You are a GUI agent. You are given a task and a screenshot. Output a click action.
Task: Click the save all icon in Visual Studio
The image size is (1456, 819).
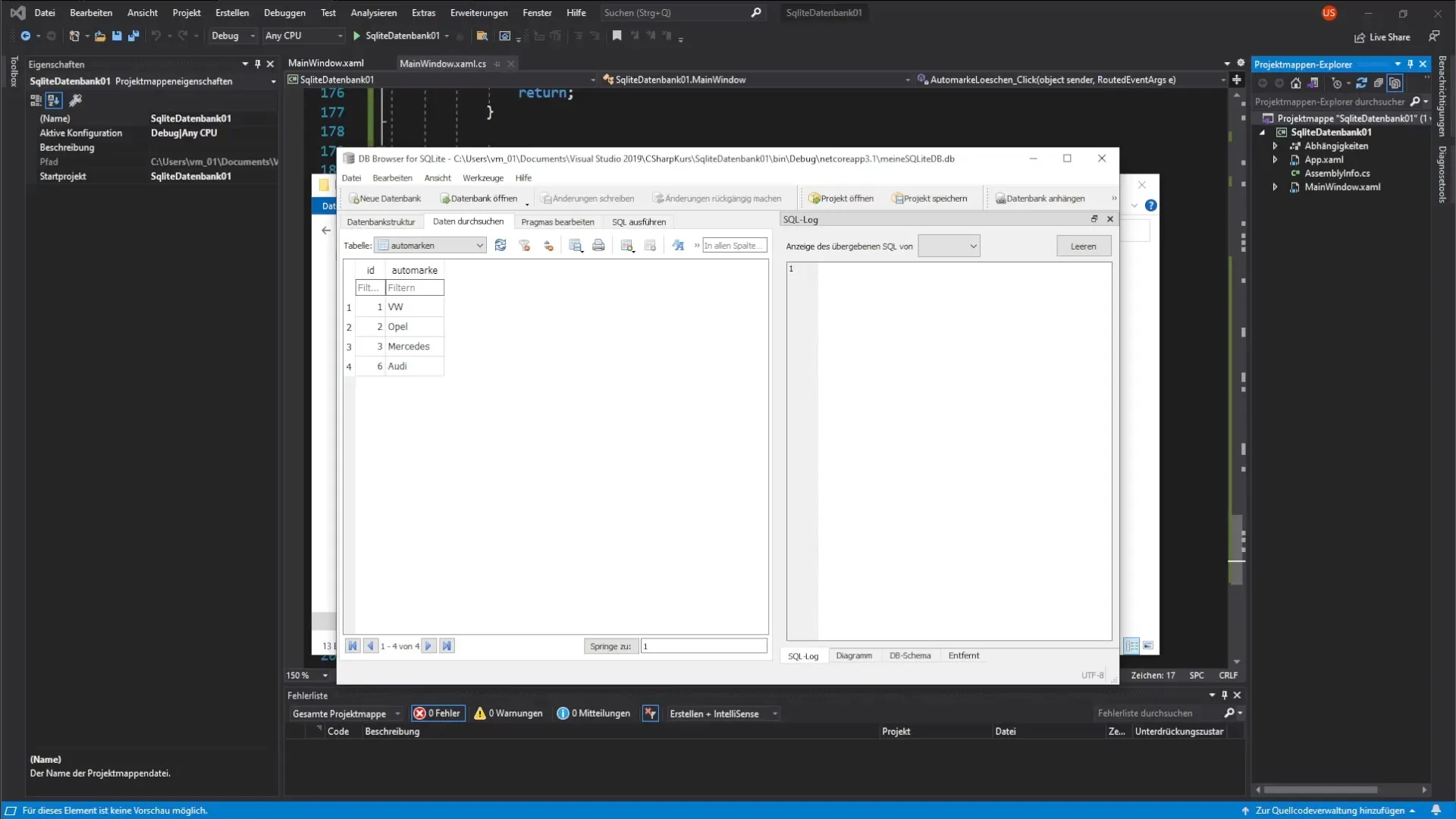pyautogui.click(x=133, y=36)
